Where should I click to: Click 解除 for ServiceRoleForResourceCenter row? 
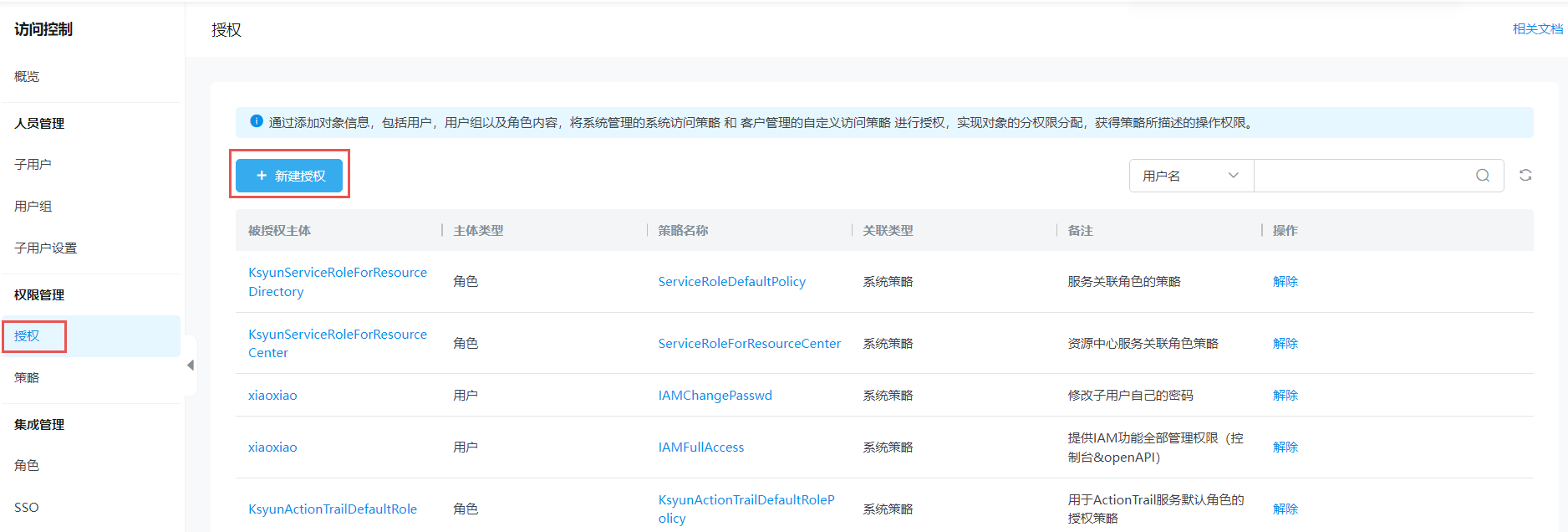point(1285,344)
